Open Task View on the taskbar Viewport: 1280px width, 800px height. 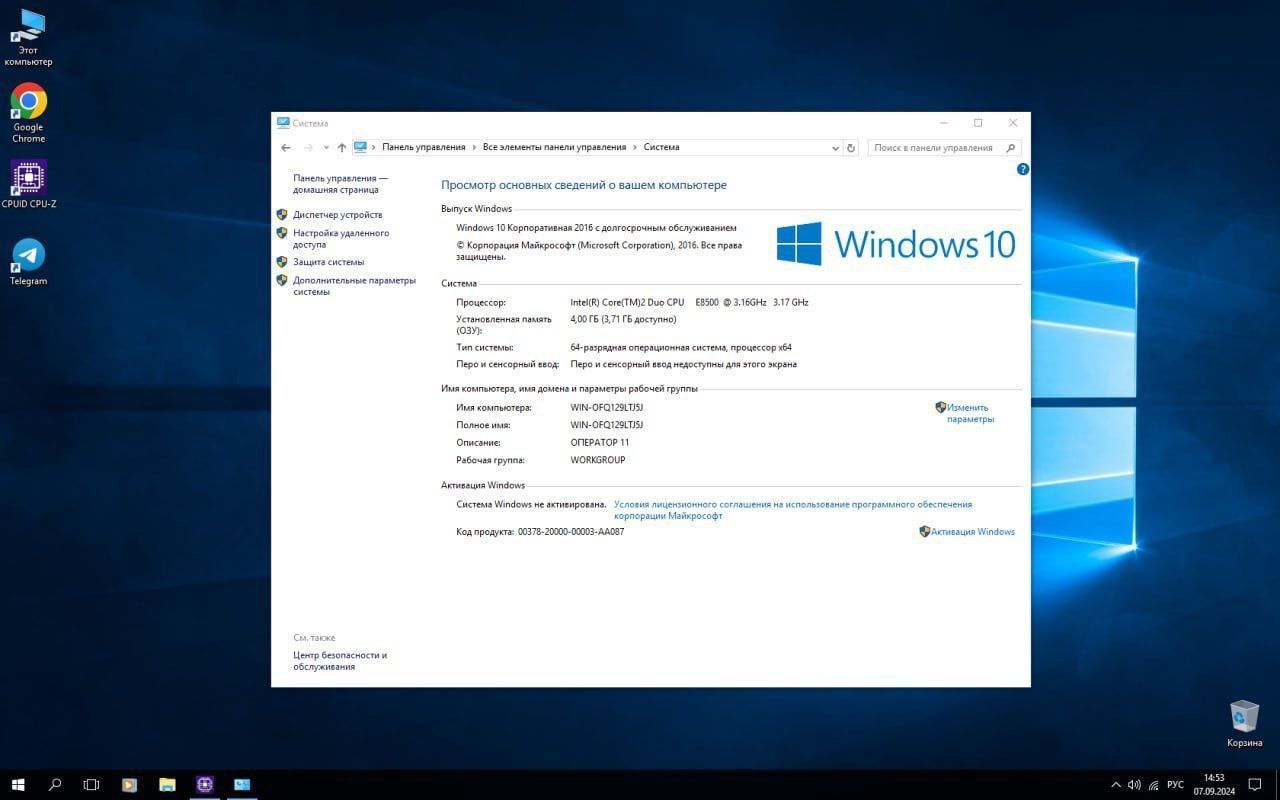(x=91, y=785)
